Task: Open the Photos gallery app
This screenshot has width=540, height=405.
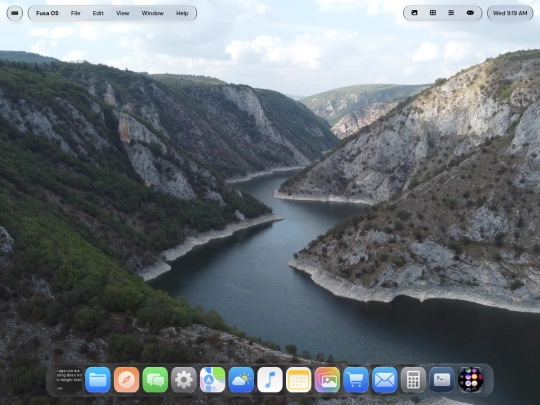Action: point(327,380)
